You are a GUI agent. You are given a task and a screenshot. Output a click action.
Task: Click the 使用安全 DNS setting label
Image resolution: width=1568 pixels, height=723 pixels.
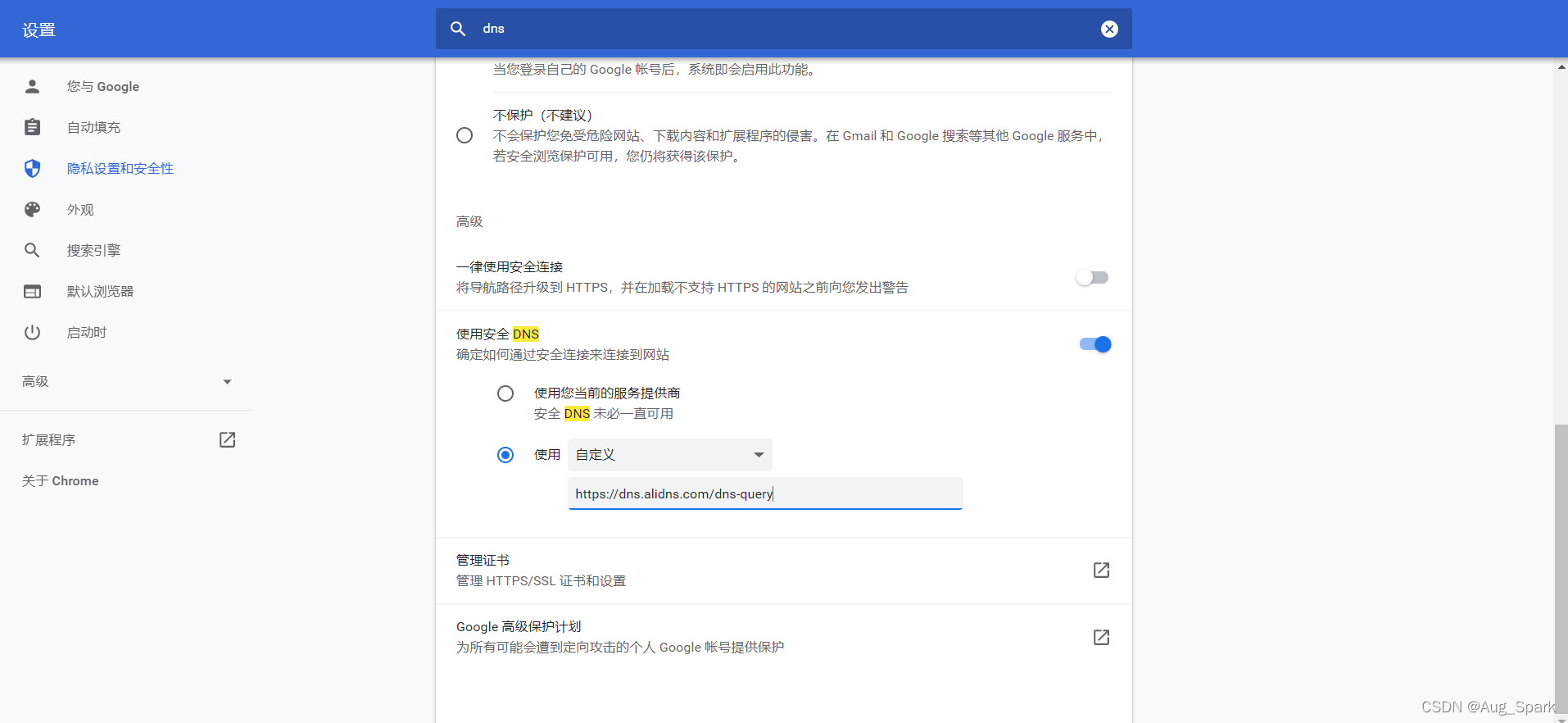497,334
